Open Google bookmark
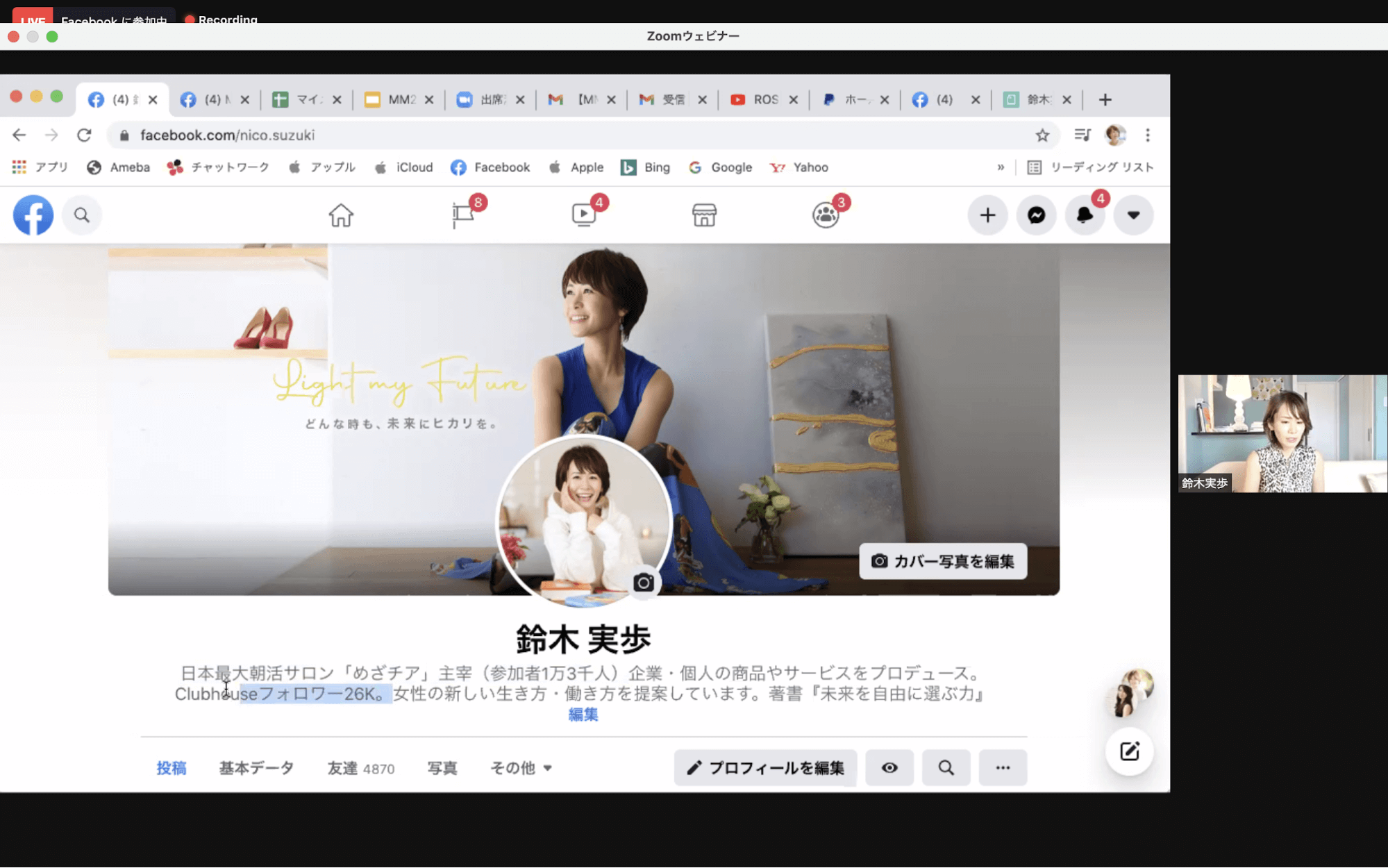Image resolution: width=1388 pixels, height=868 pixels. [720, 167]
